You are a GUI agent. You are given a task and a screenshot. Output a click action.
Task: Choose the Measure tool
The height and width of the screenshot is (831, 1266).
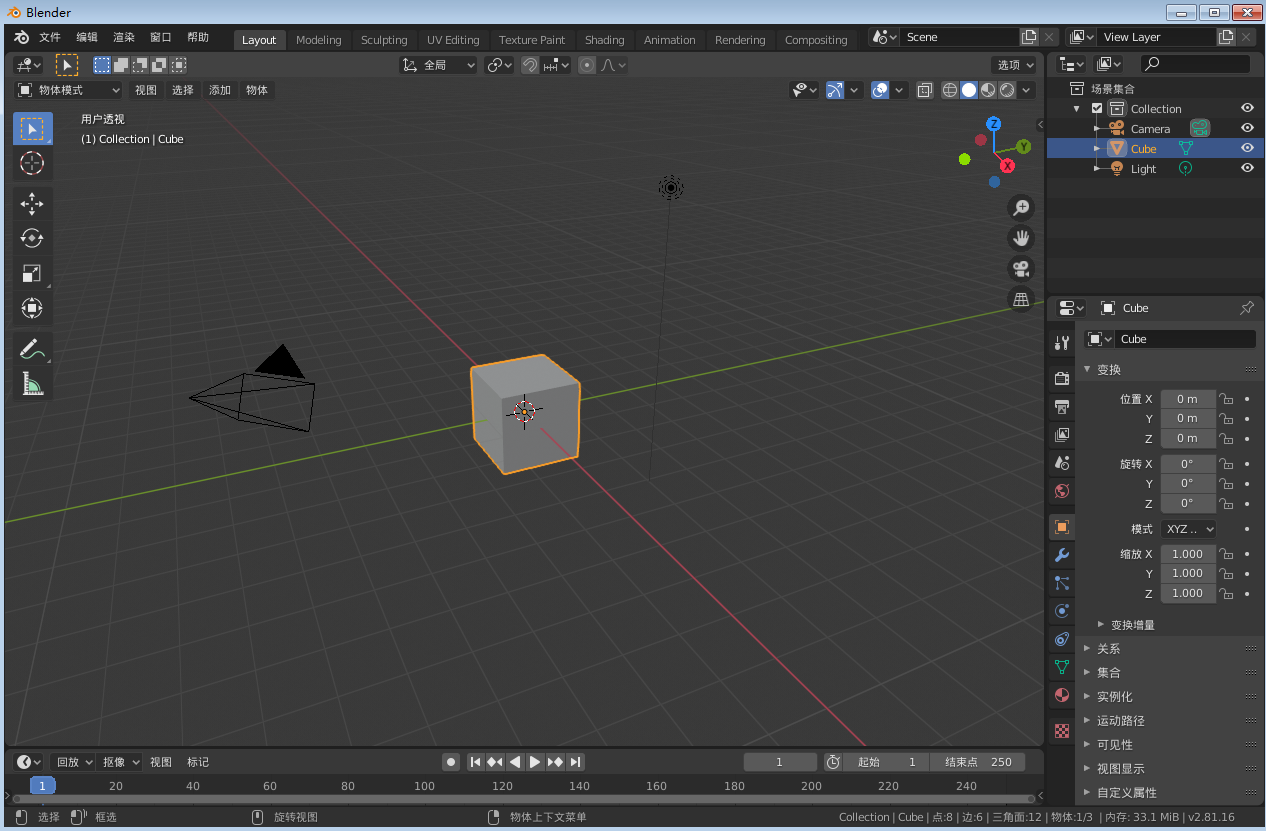32,383
